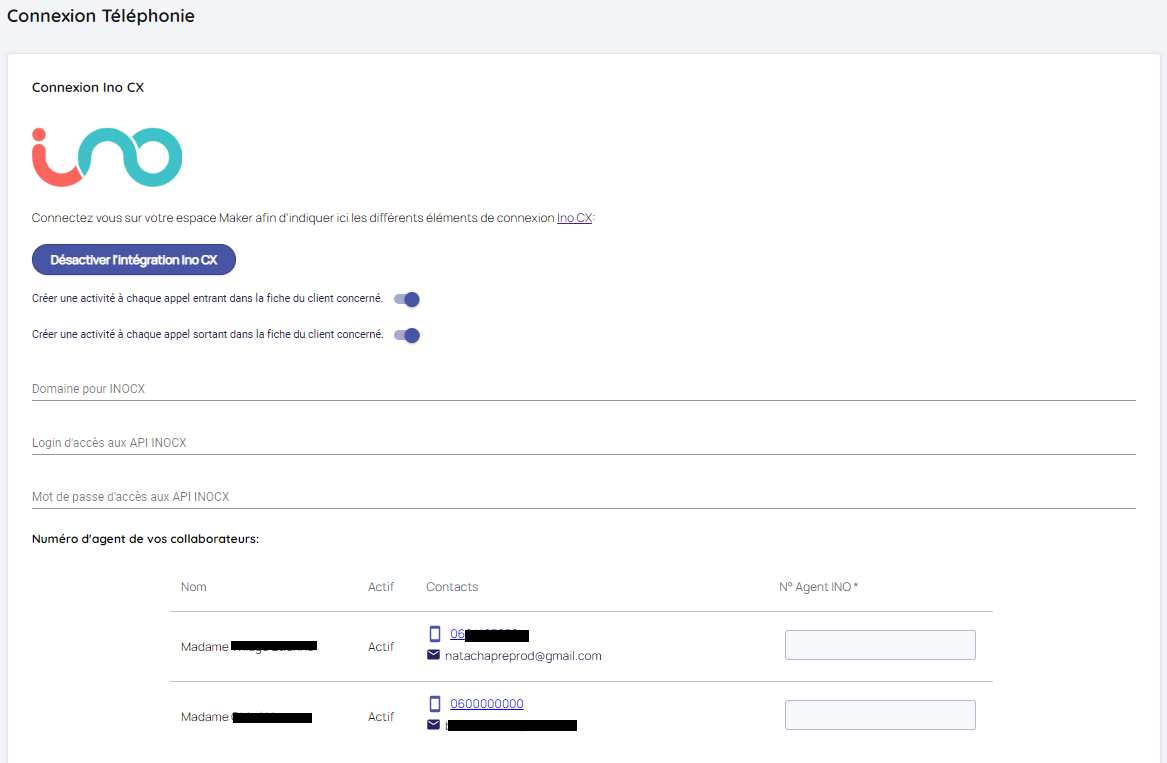Screen dimensions: 1167x763
Task: Click the N° Agent INO column header
Action: (x=818, y=587)
